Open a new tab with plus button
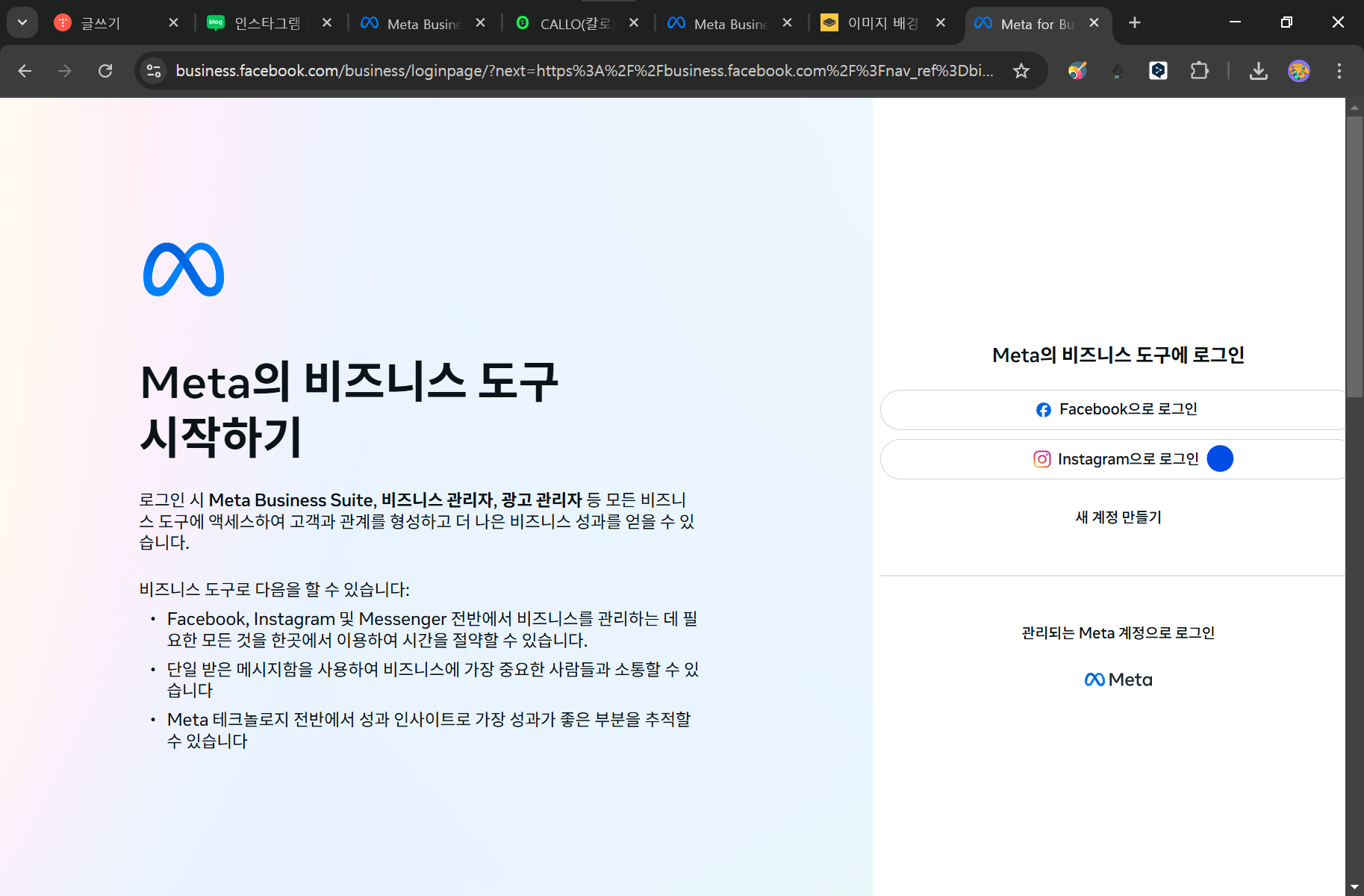 tap(1135, 23)
